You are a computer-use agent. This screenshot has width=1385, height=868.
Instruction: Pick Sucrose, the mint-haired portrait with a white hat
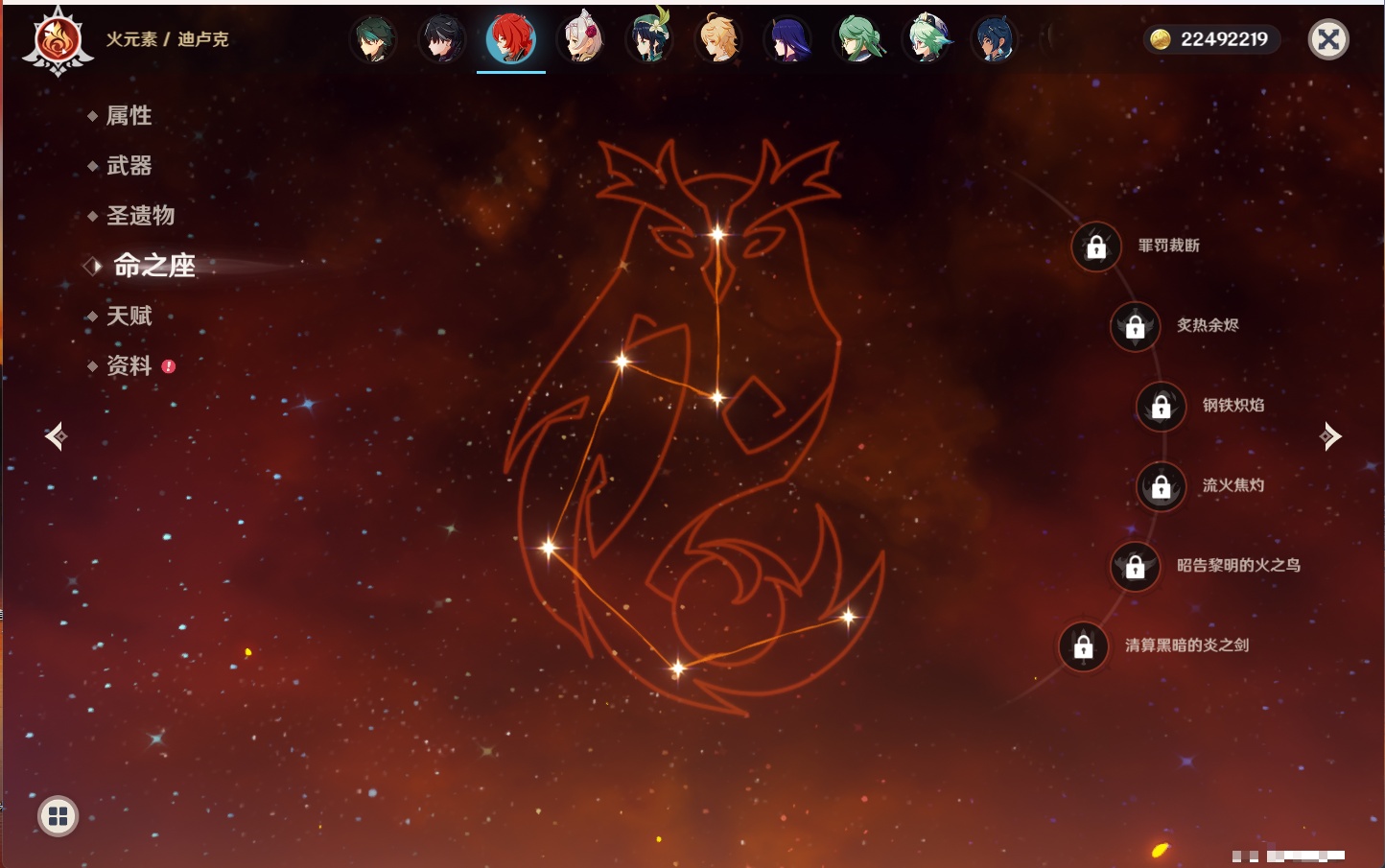tap(927, 39)
